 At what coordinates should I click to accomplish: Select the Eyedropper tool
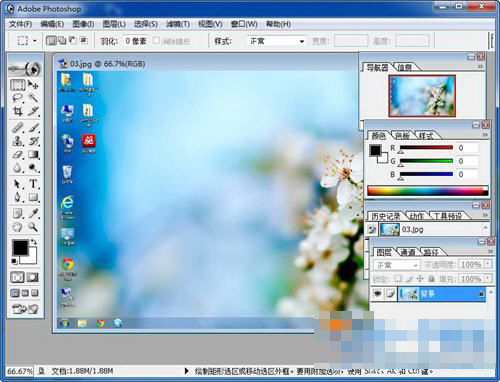(x=33, y=214)
